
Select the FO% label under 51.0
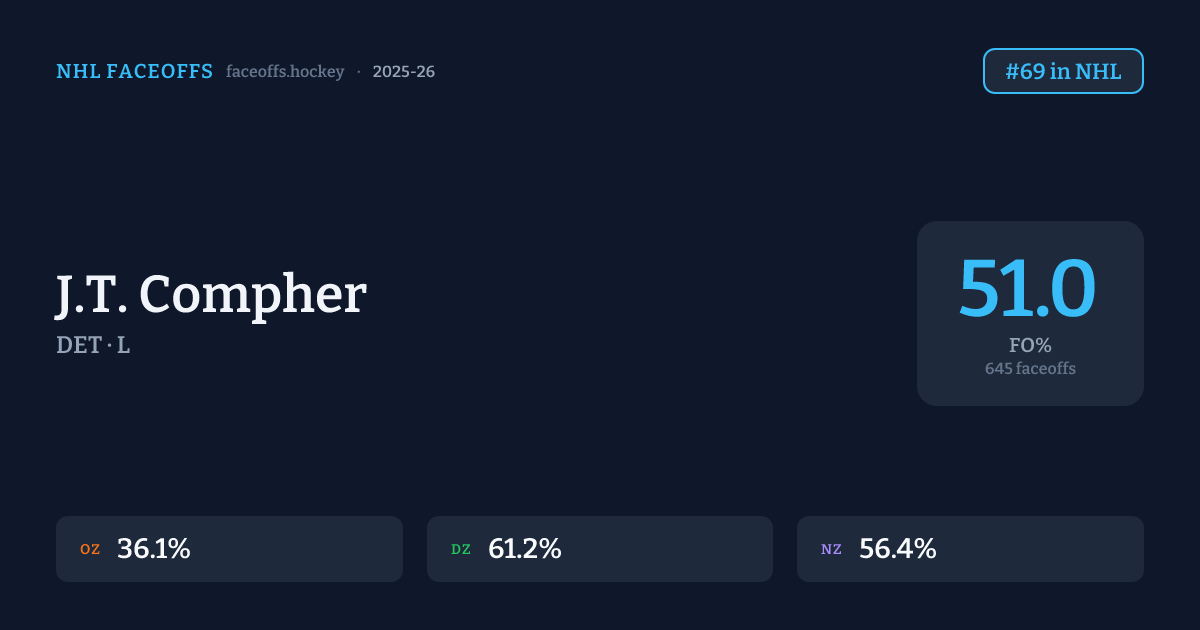[1030, 346]
